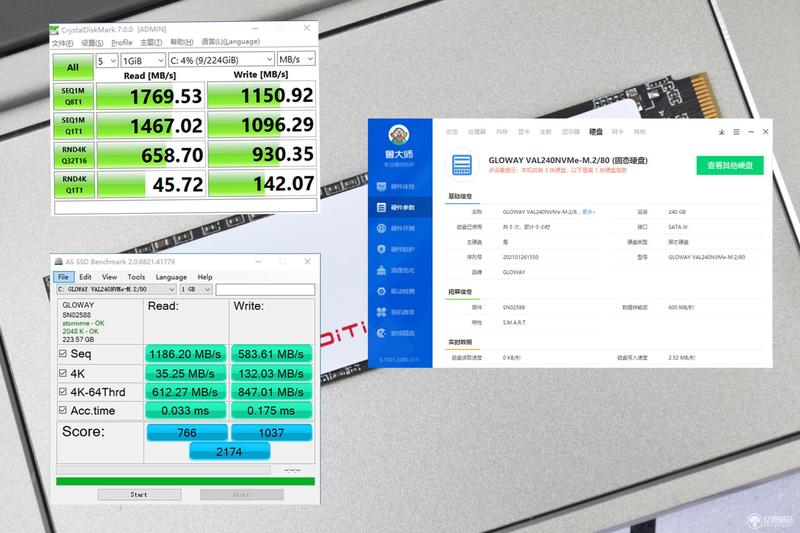Open the test count dropdown showing 5
Viewport: 800px width, 533px height.
coord(107,61)
